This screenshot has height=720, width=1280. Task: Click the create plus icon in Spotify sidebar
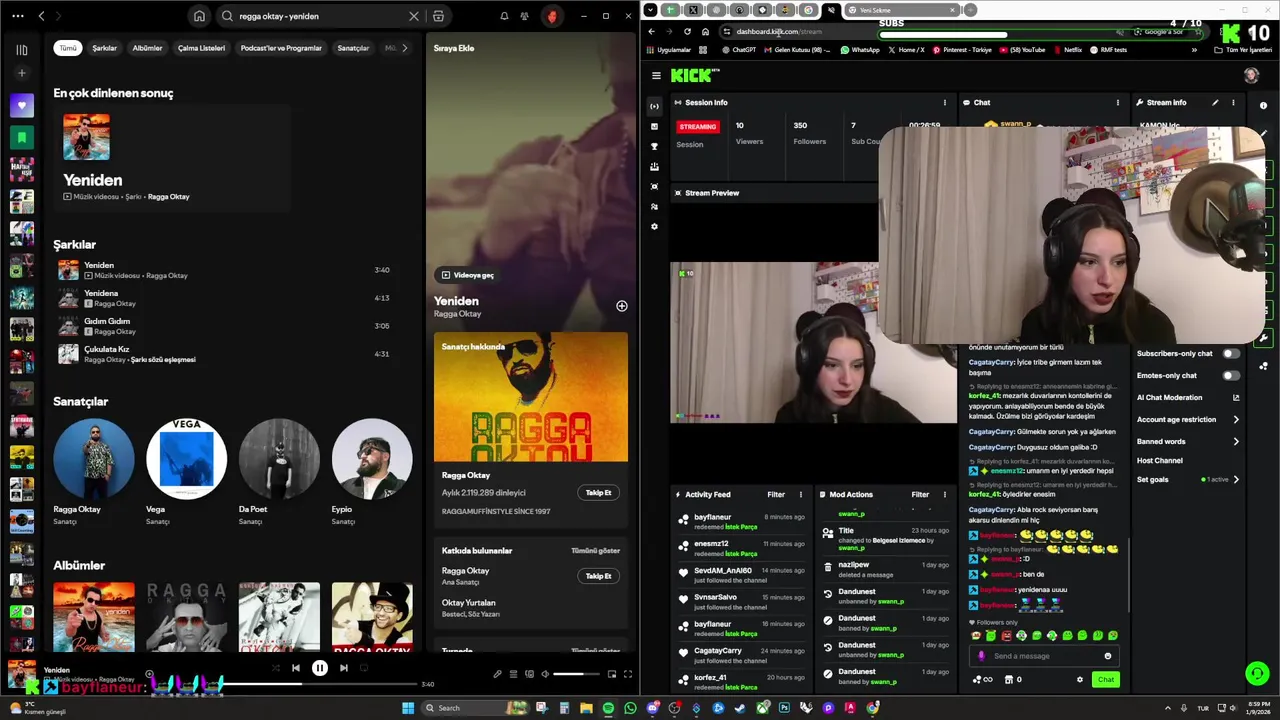(x=22, y=73)
